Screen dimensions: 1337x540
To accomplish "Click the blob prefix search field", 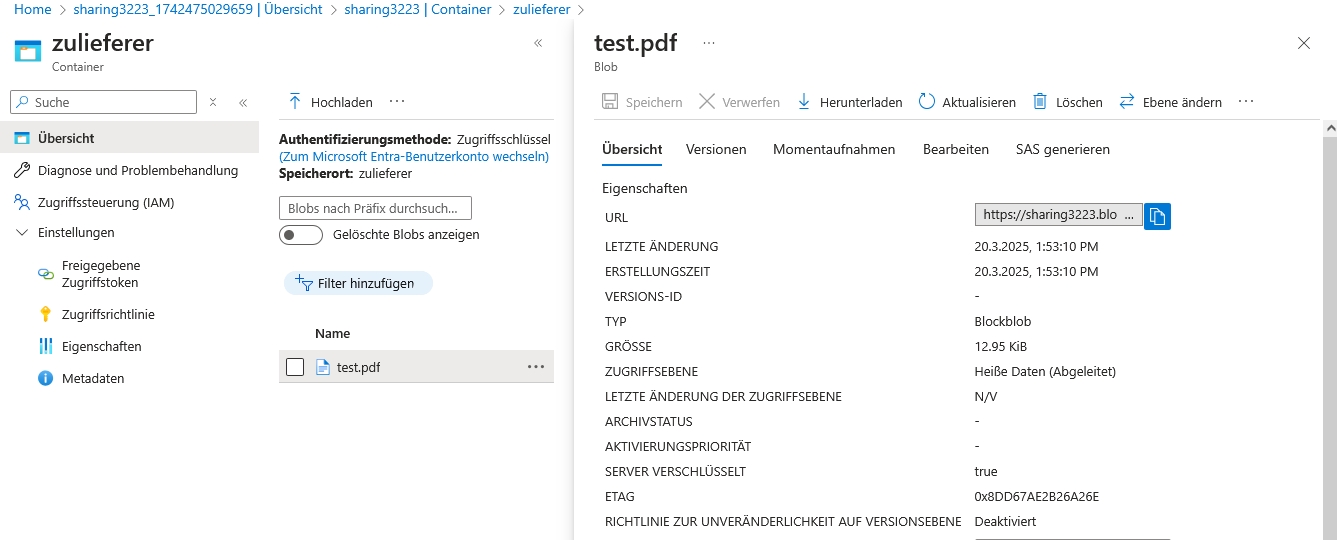I will 375,208.
